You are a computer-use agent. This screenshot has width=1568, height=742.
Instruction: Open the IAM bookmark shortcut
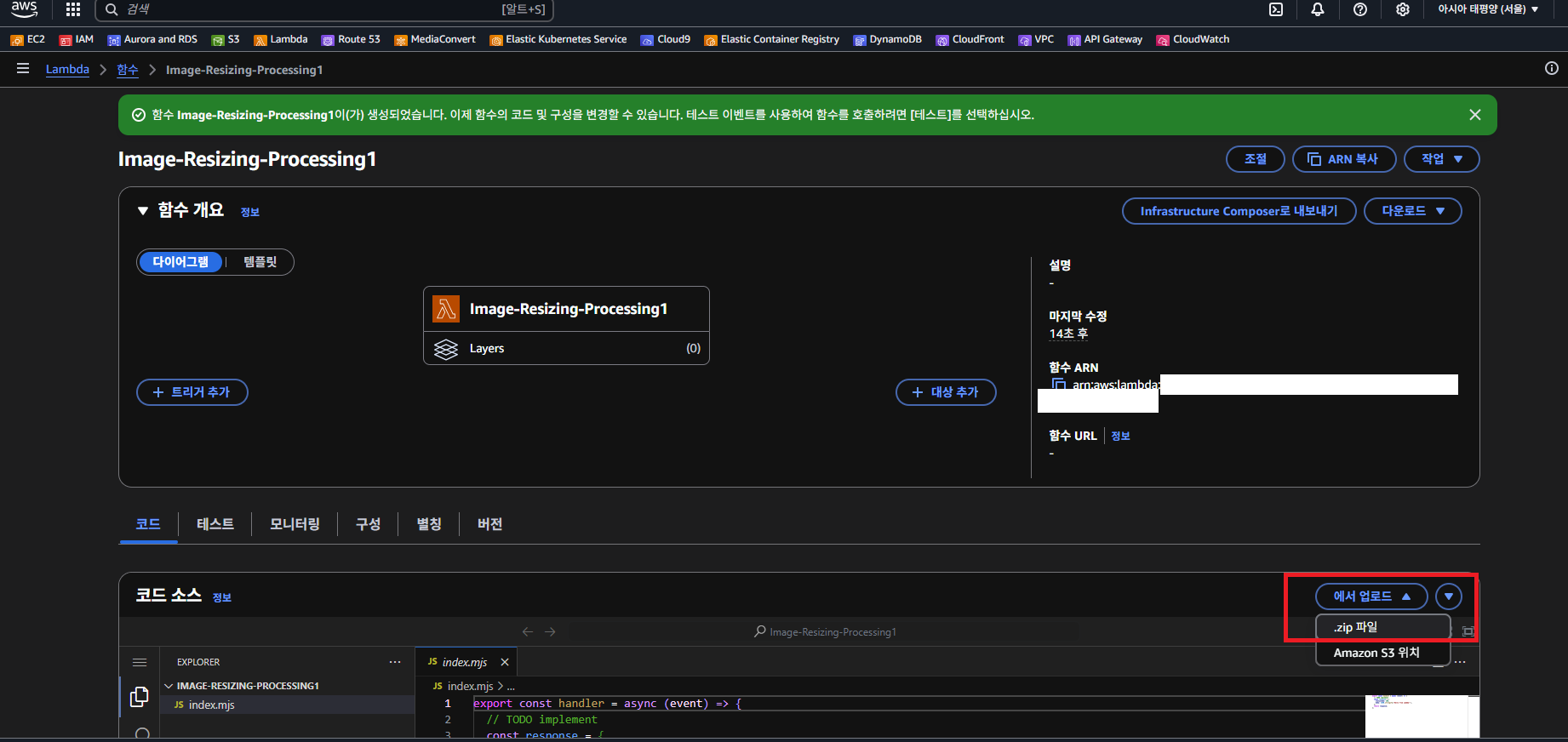point(77,39)
